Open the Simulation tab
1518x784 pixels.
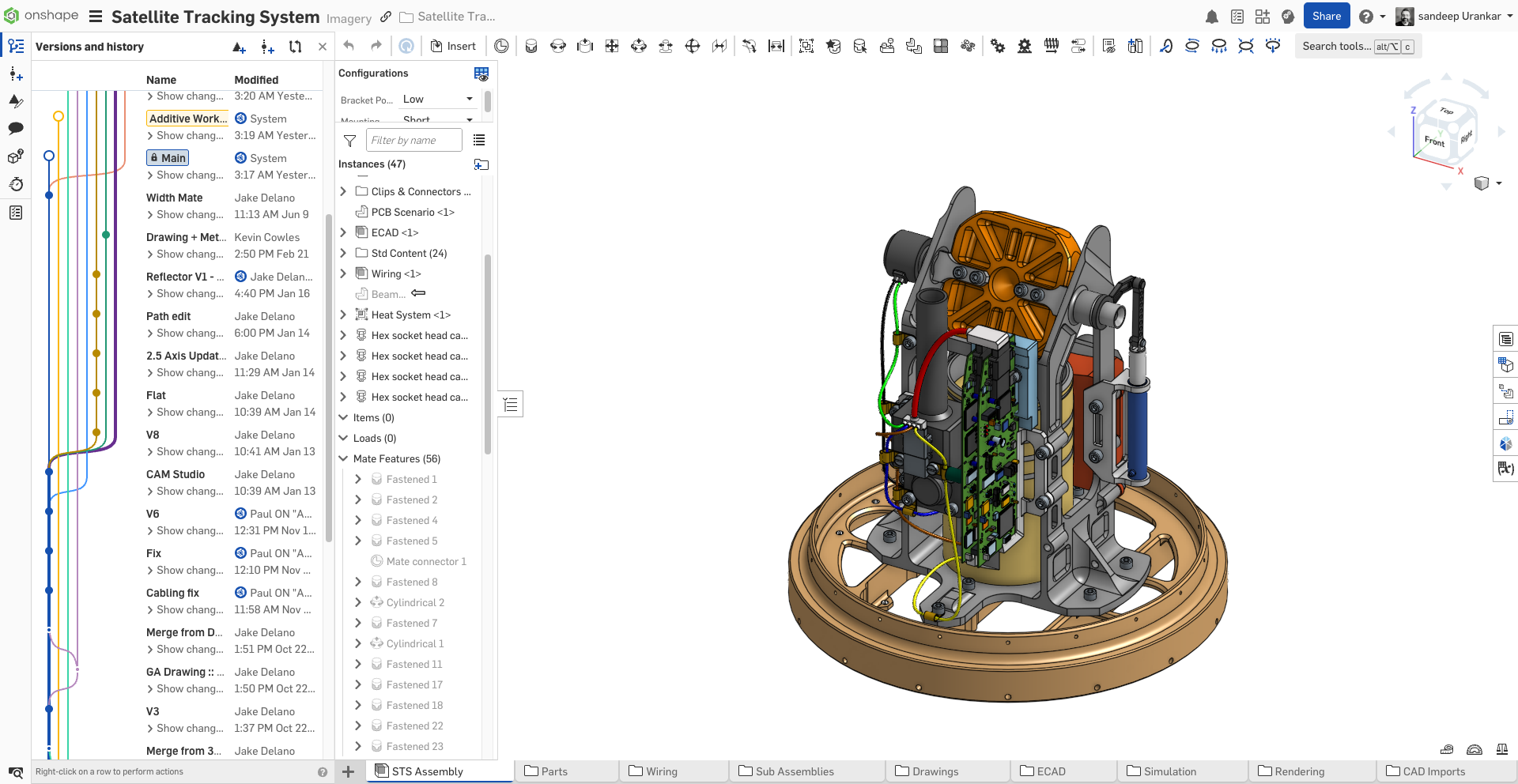pos(1181,771)
